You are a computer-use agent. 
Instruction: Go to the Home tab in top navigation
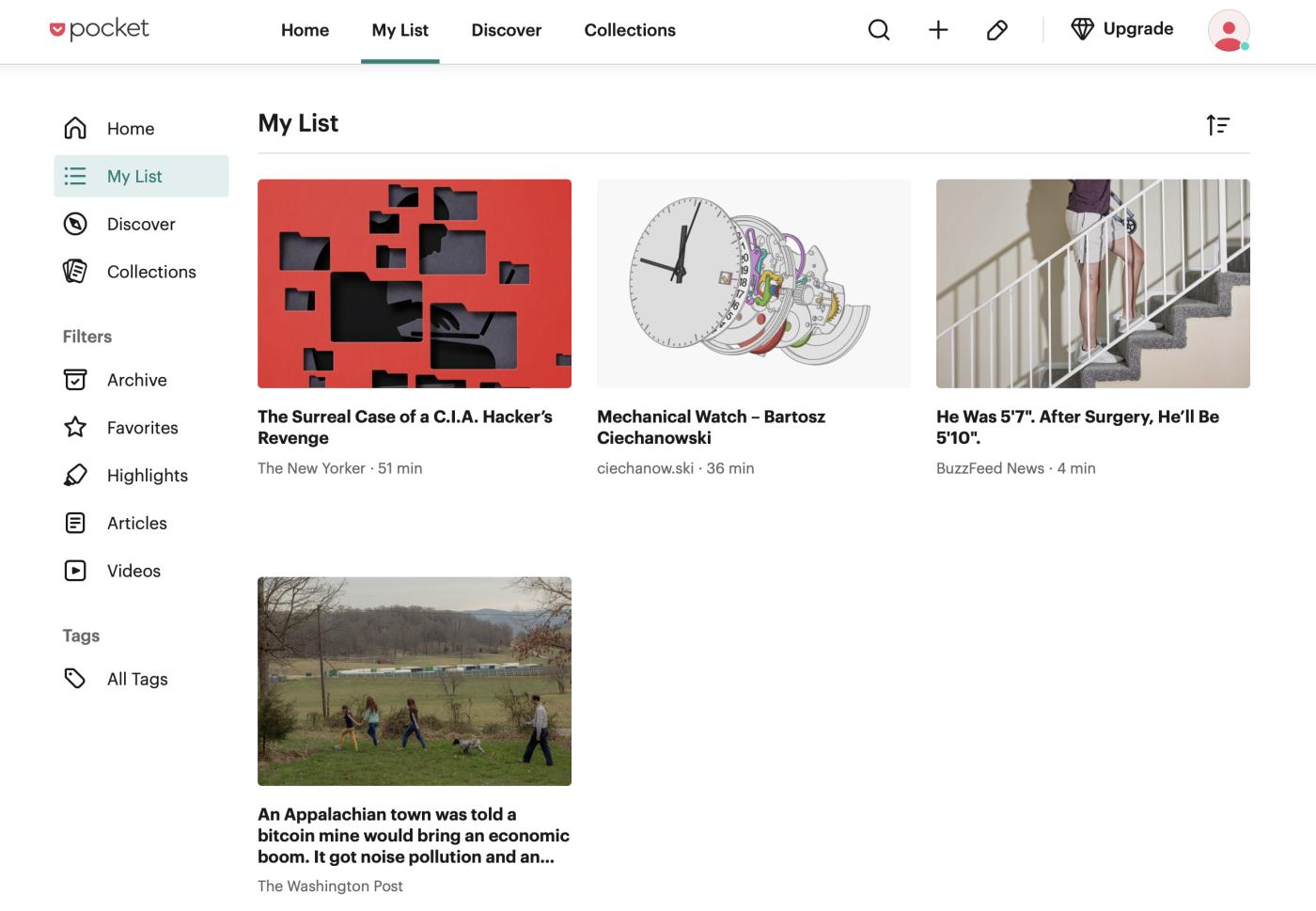coord(305,30)
